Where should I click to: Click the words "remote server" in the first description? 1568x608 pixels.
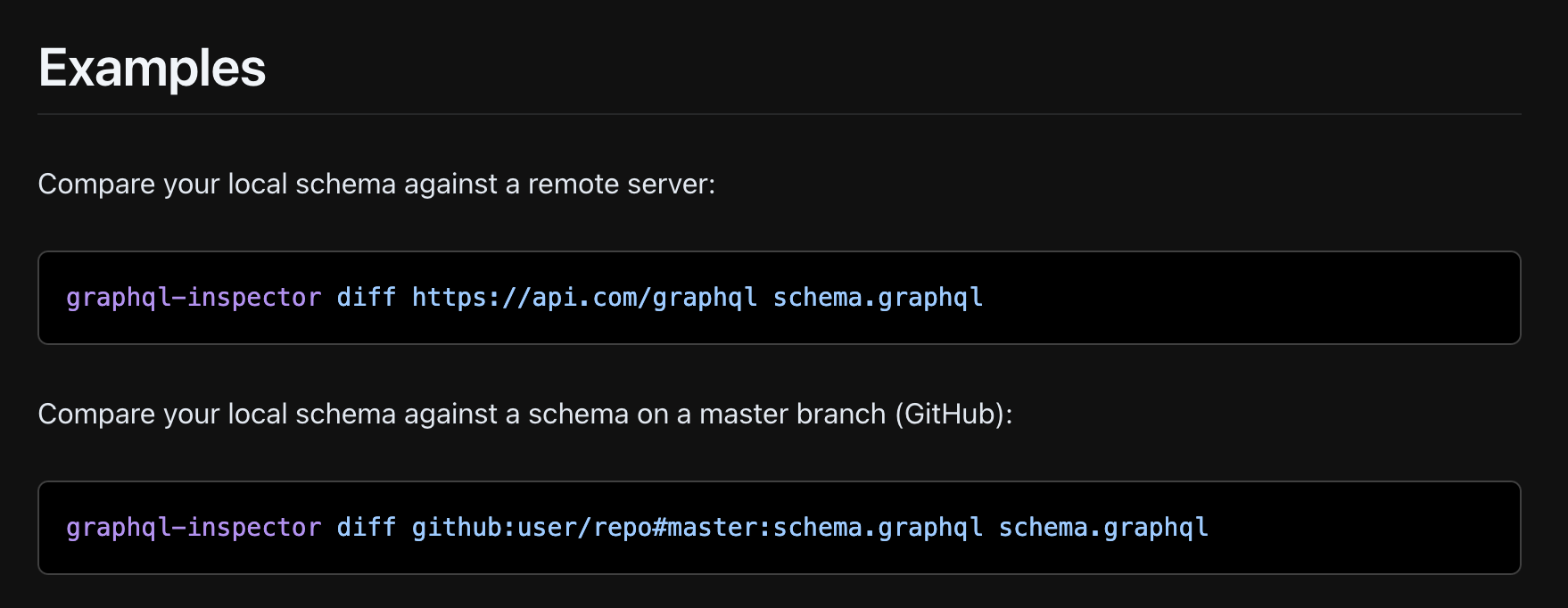pyautogui.click(x=621, y=185)
